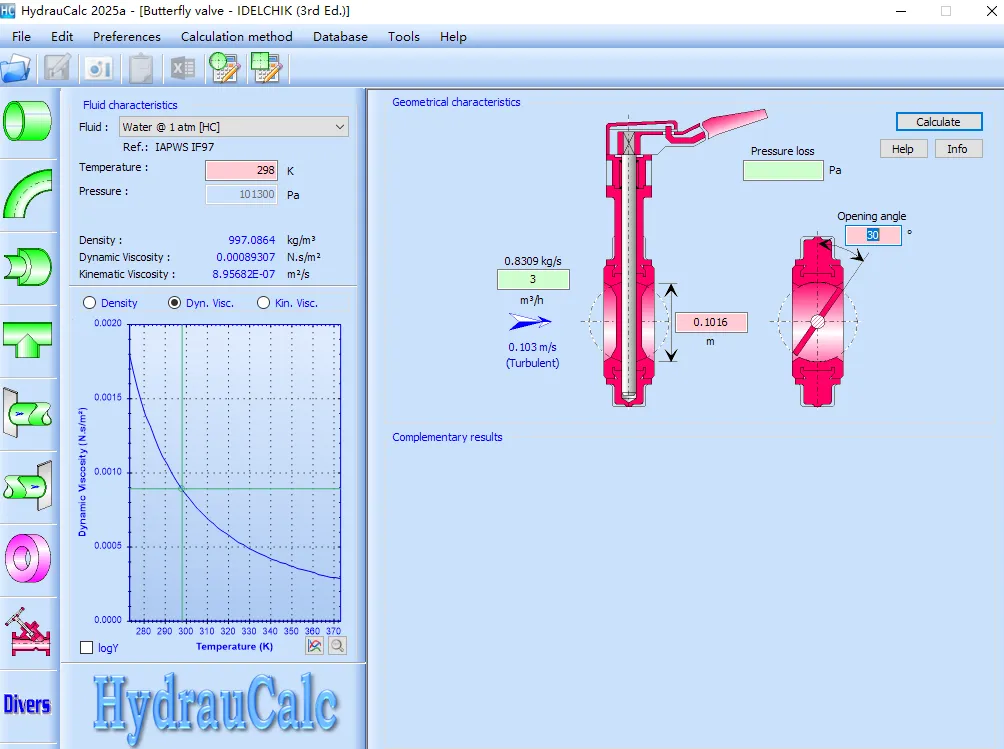Click the Help button beside Info
The width and height of the screenshot is (1004, 749).
point(903,149)
